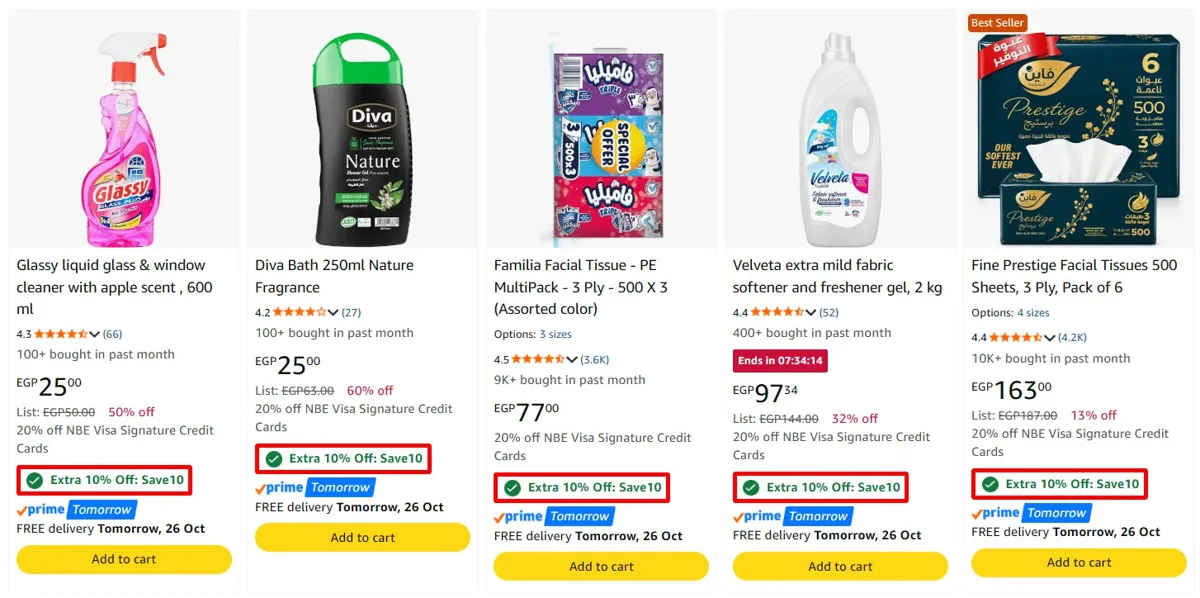Expand rating chevron for Diva Bath

point(334,313)
